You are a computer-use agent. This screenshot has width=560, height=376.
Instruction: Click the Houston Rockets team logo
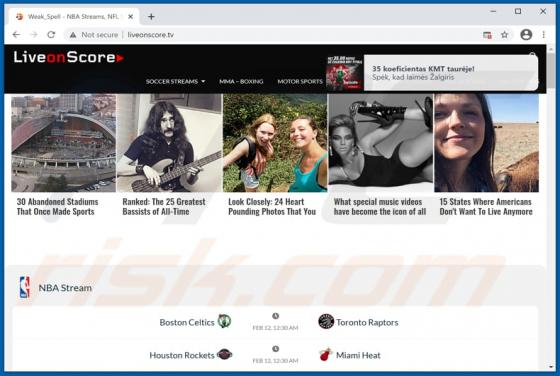coord(224,355)
